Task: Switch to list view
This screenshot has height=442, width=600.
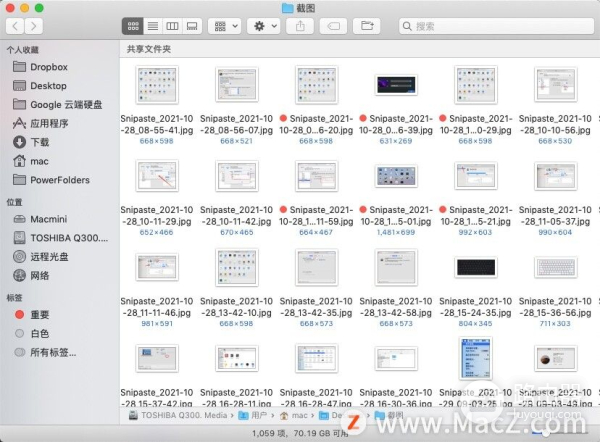Action: pos(153,26)
